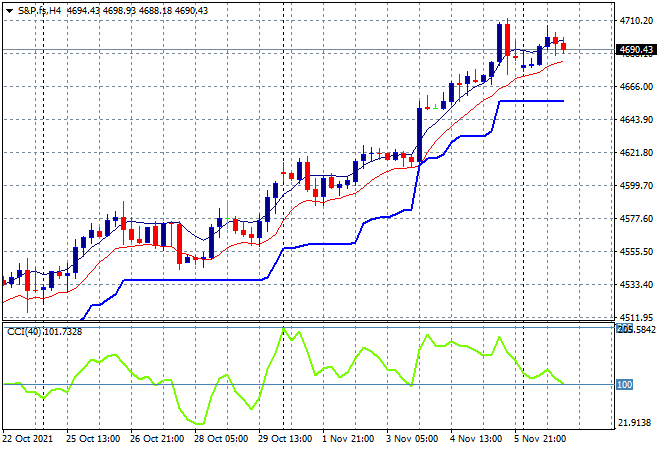Click the 1 Nov 21:00 time label
660x450 pixels.
(x=348, y=439)
